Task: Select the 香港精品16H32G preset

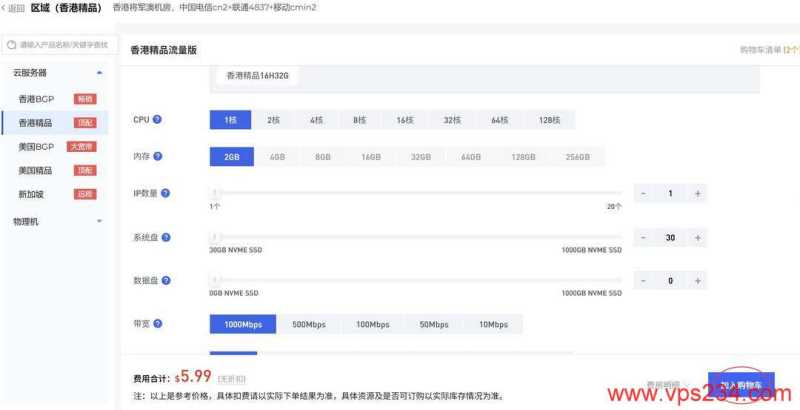Action: [262, 76]
